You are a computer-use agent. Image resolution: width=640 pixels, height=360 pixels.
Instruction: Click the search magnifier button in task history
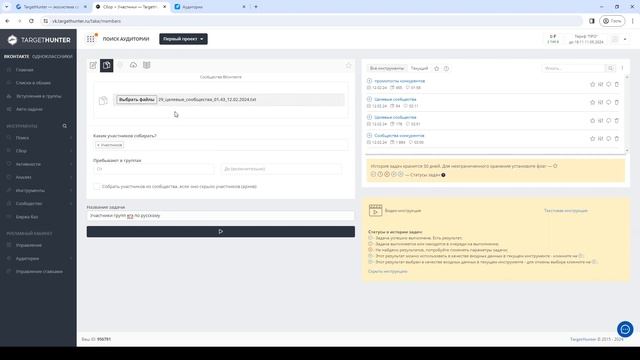(x=611, y=69)
